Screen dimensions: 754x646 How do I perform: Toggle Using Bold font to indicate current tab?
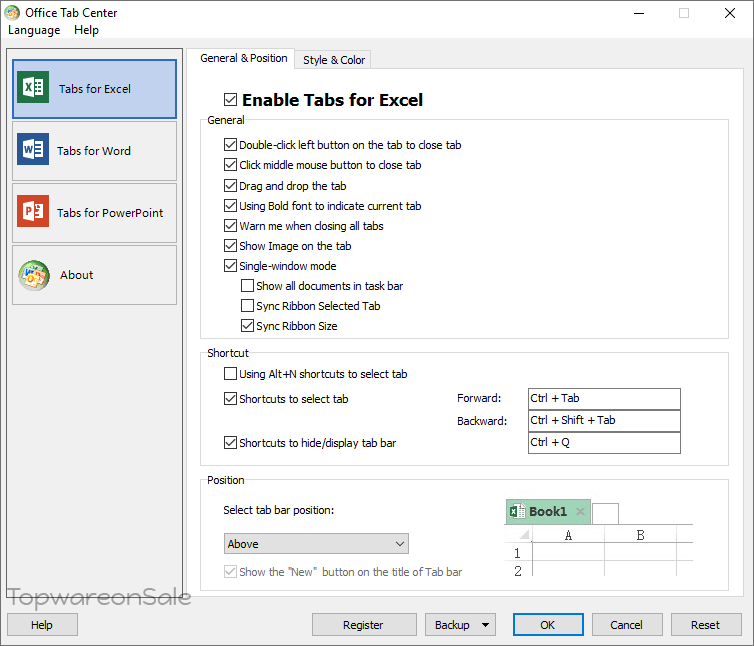tap(230, 205)
